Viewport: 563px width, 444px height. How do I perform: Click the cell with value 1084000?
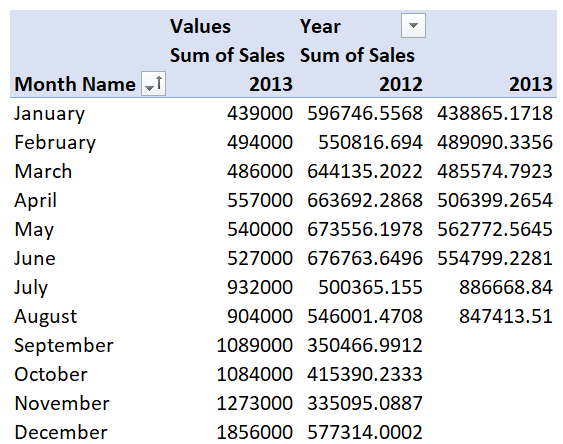coord(255,375)
